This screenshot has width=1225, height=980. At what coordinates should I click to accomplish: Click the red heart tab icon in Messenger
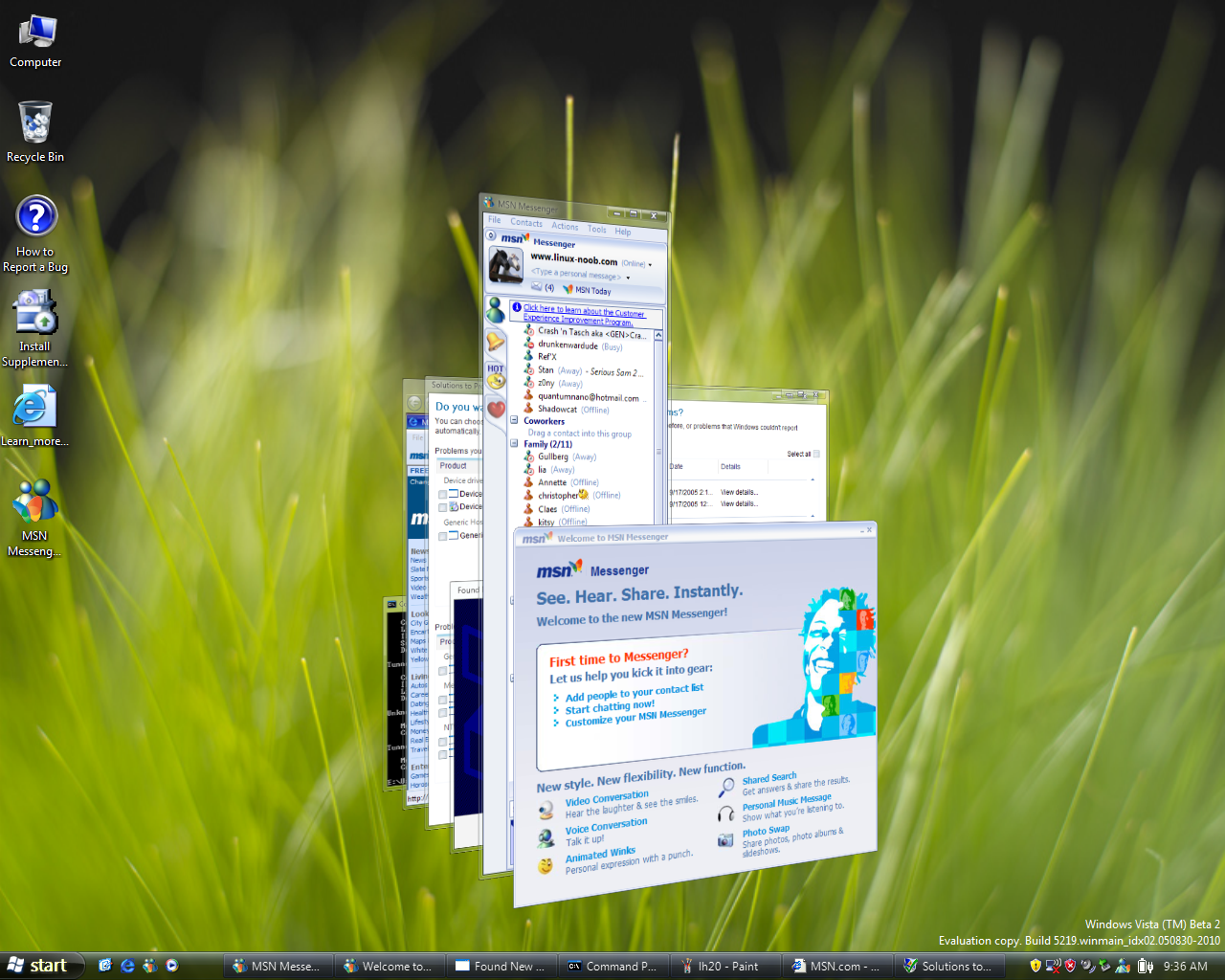pyautogui.click(x=496, y=410)
